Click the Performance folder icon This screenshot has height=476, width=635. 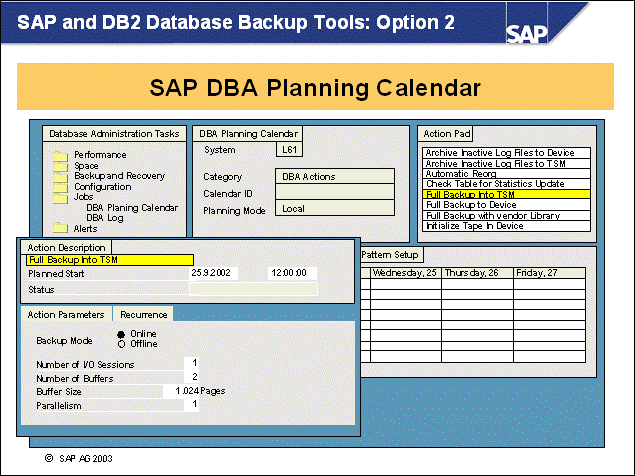[x=60, y=155]
